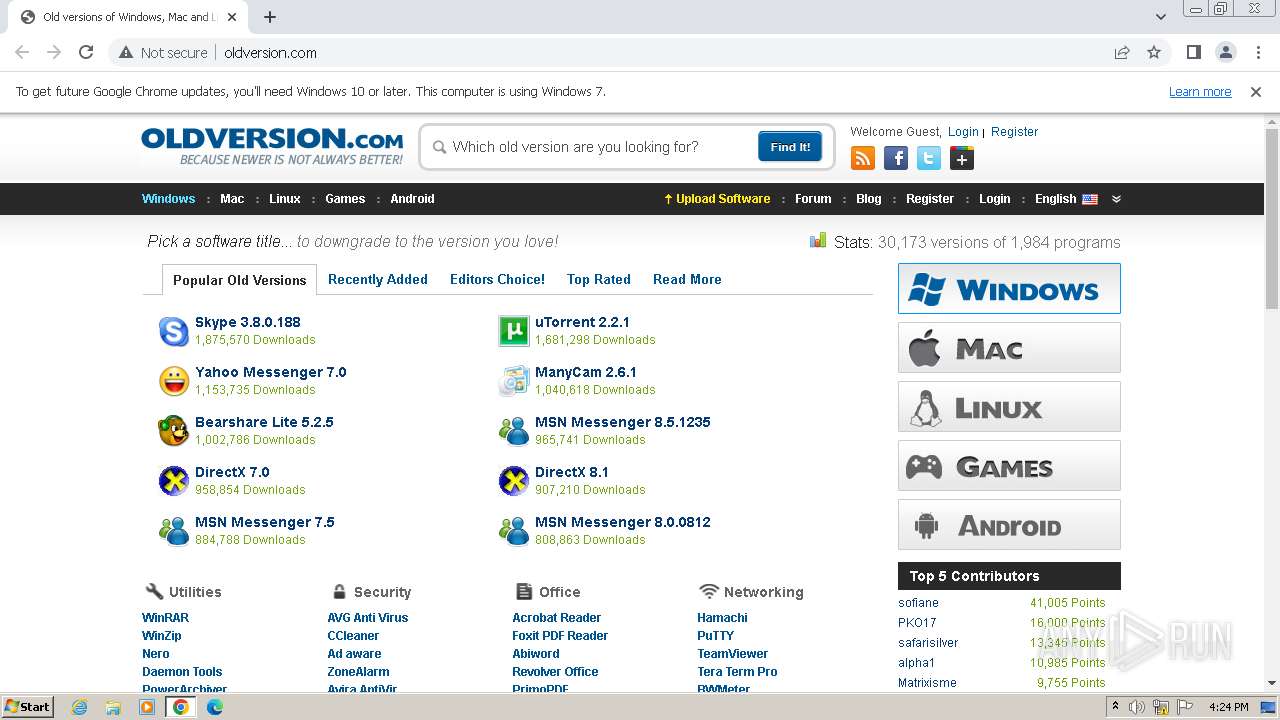Open Microsoft Edge from the taskbar

pyautogui.click(x=215, y=707)
